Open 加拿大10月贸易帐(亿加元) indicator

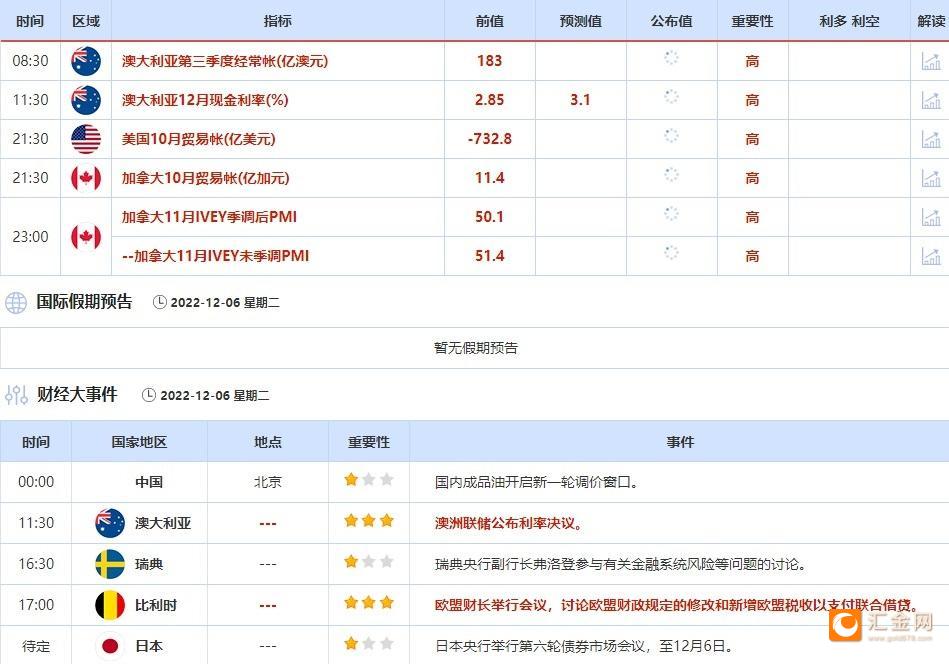tap(205, 178)
